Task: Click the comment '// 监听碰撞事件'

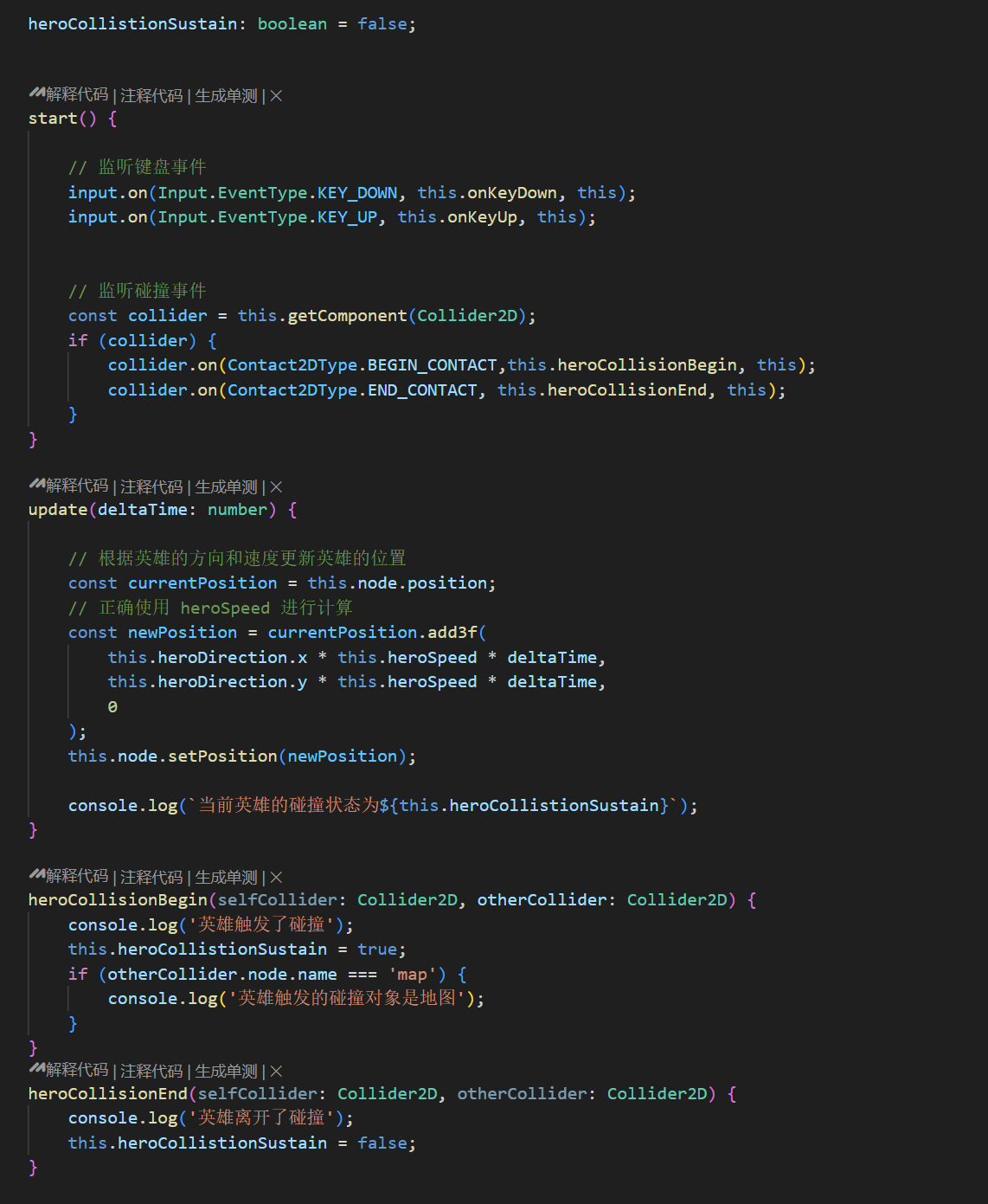Action: coord(138,290)
